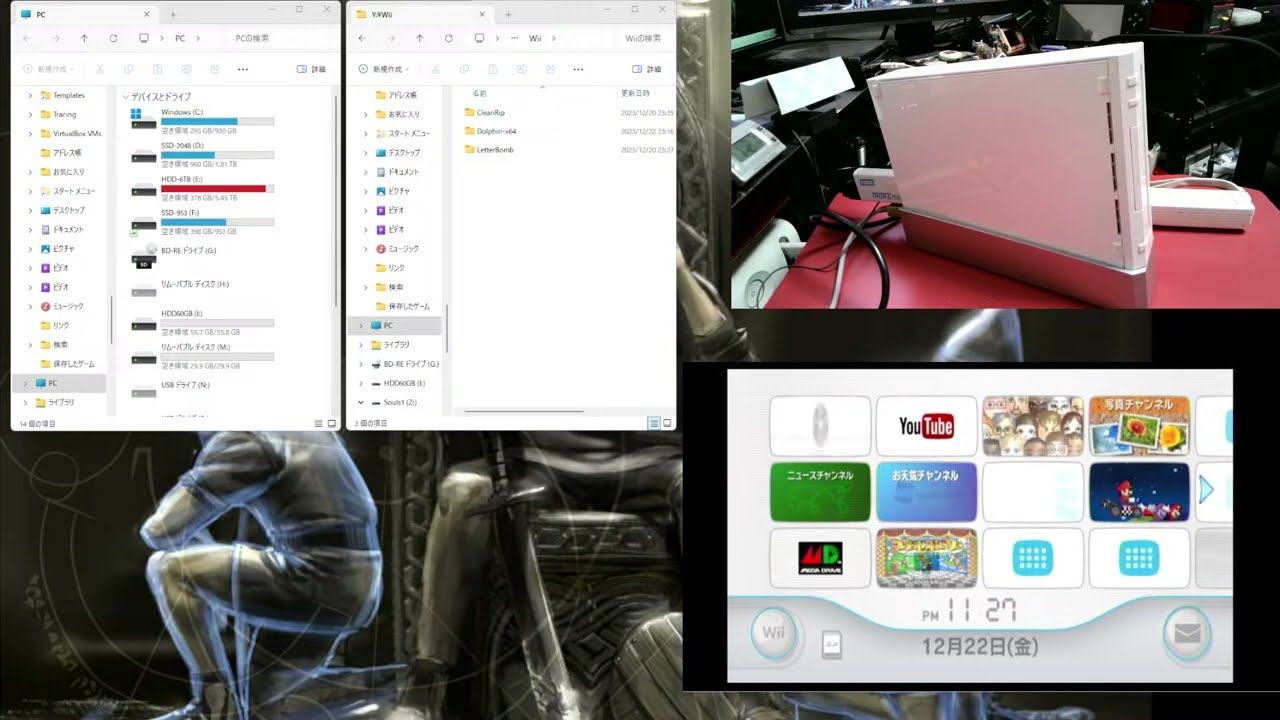Expand the breadcrumb chevron after Wii

[x=556, y=38]
